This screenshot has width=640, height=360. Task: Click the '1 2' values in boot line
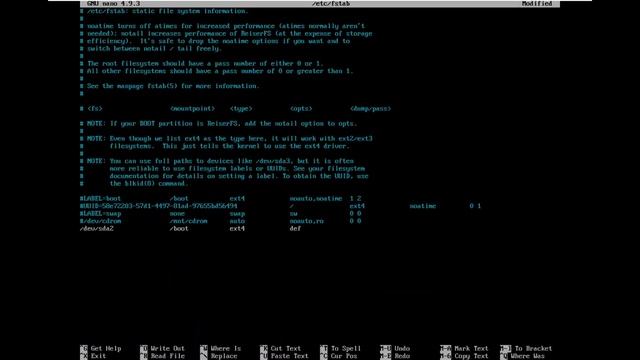(x=355, y=198)
